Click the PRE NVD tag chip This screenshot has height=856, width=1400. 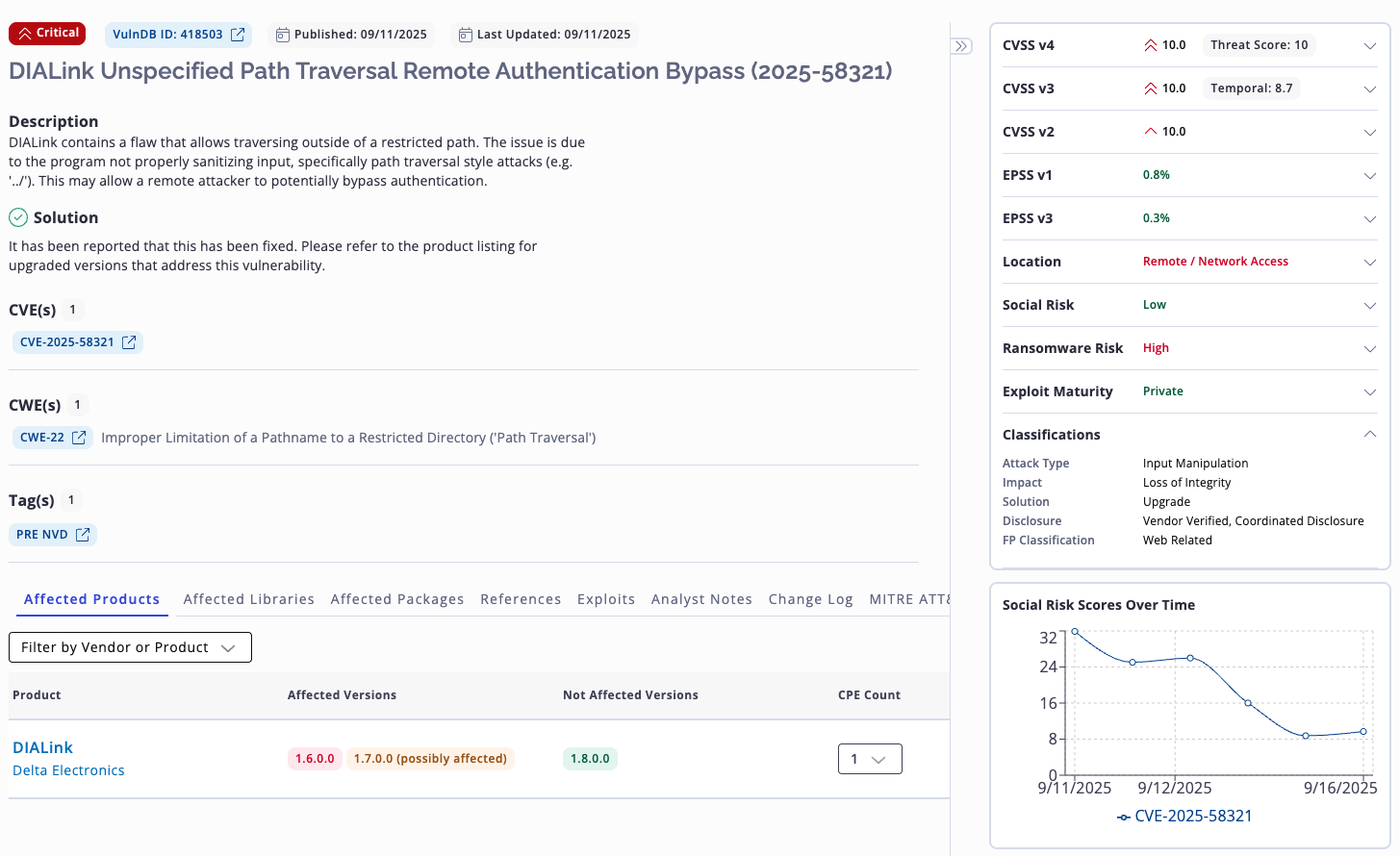tap(53, 535)
